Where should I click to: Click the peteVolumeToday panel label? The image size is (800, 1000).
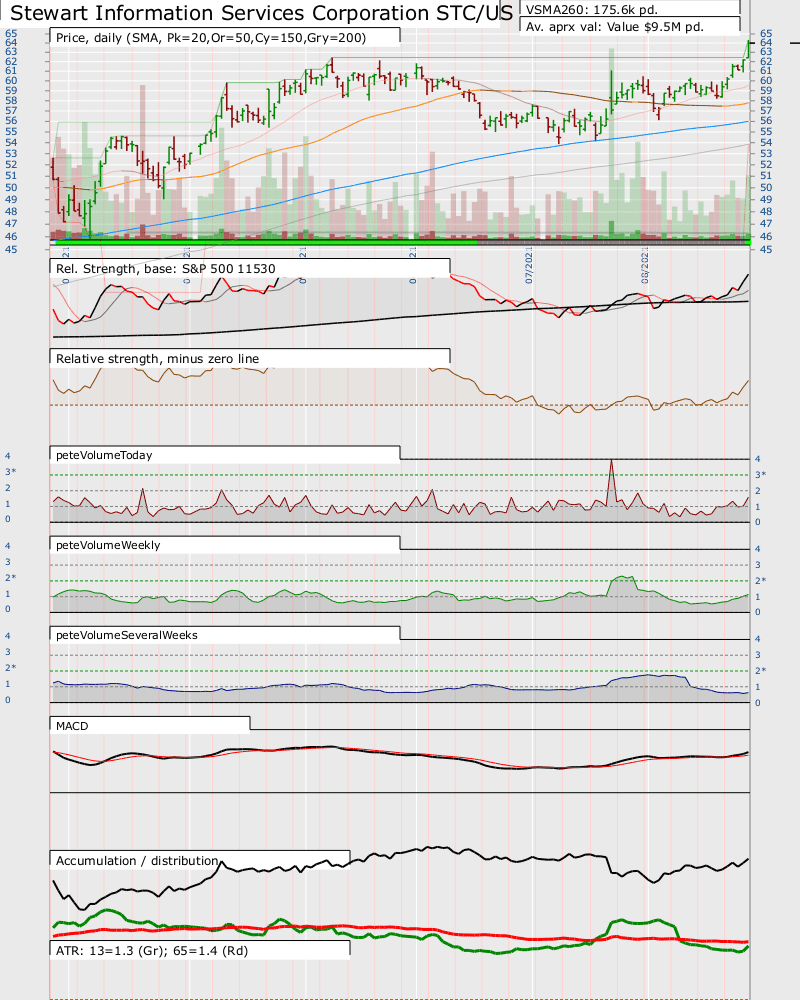tap(104, 455)
